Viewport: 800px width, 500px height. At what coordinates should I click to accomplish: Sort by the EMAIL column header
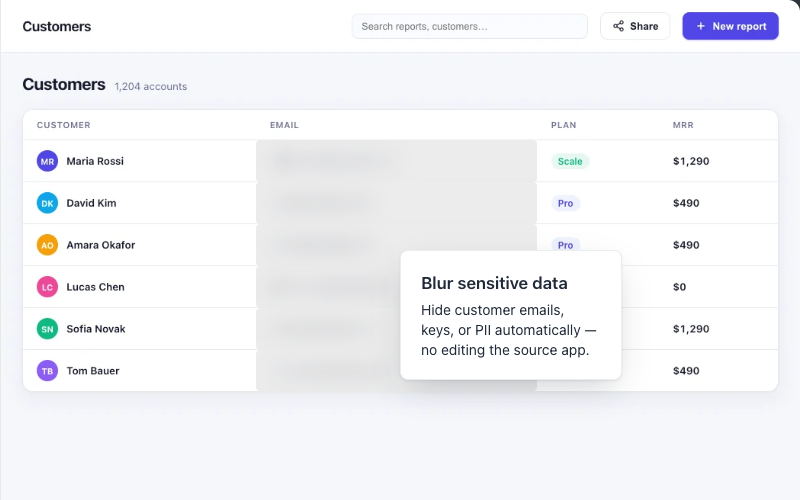click(284, 125)
